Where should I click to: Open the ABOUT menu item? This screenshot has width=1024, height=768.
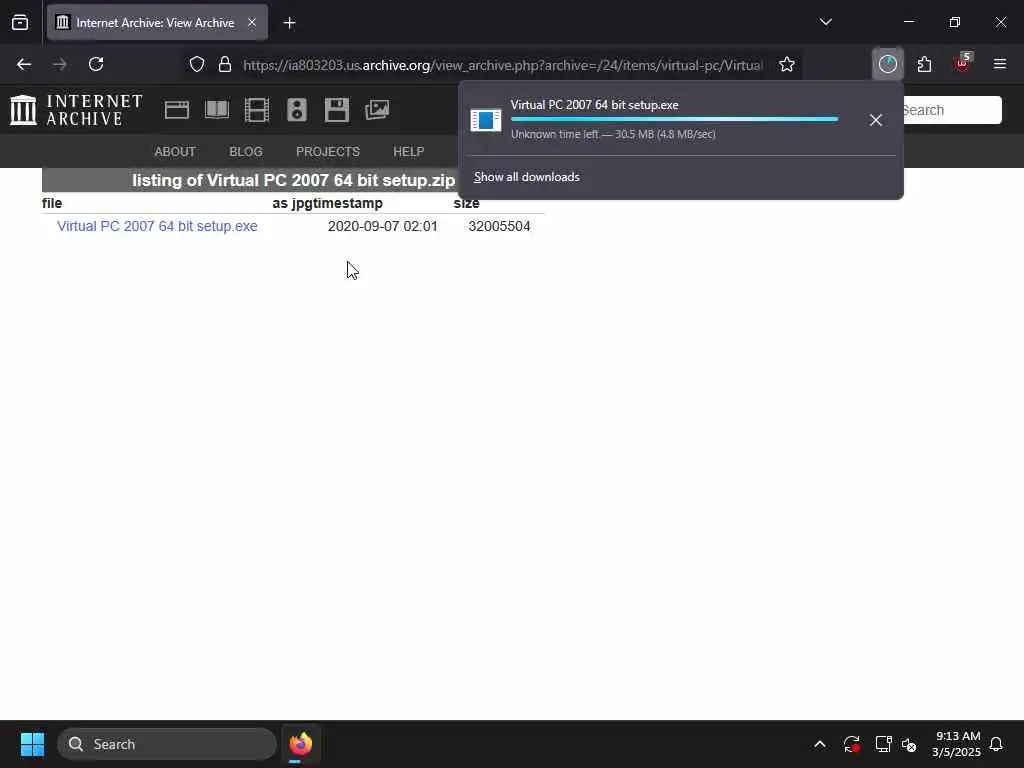point(175,152)
